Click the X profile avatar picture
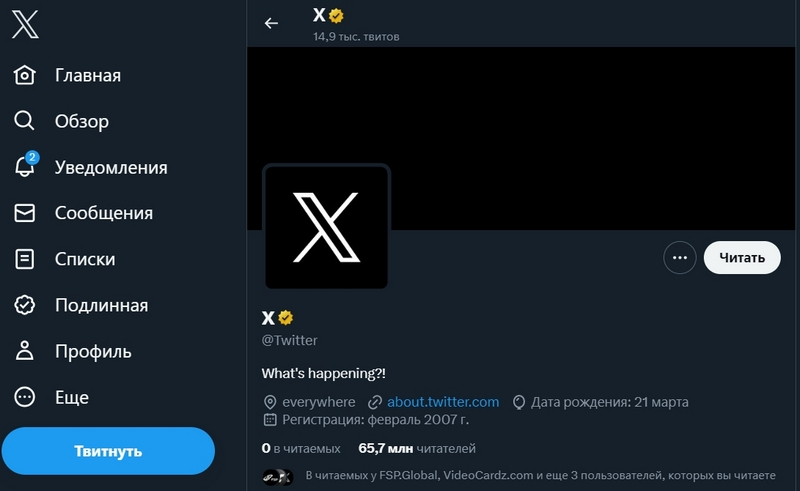800x491 pixels. pyautogui.click(x=326, y=227)
